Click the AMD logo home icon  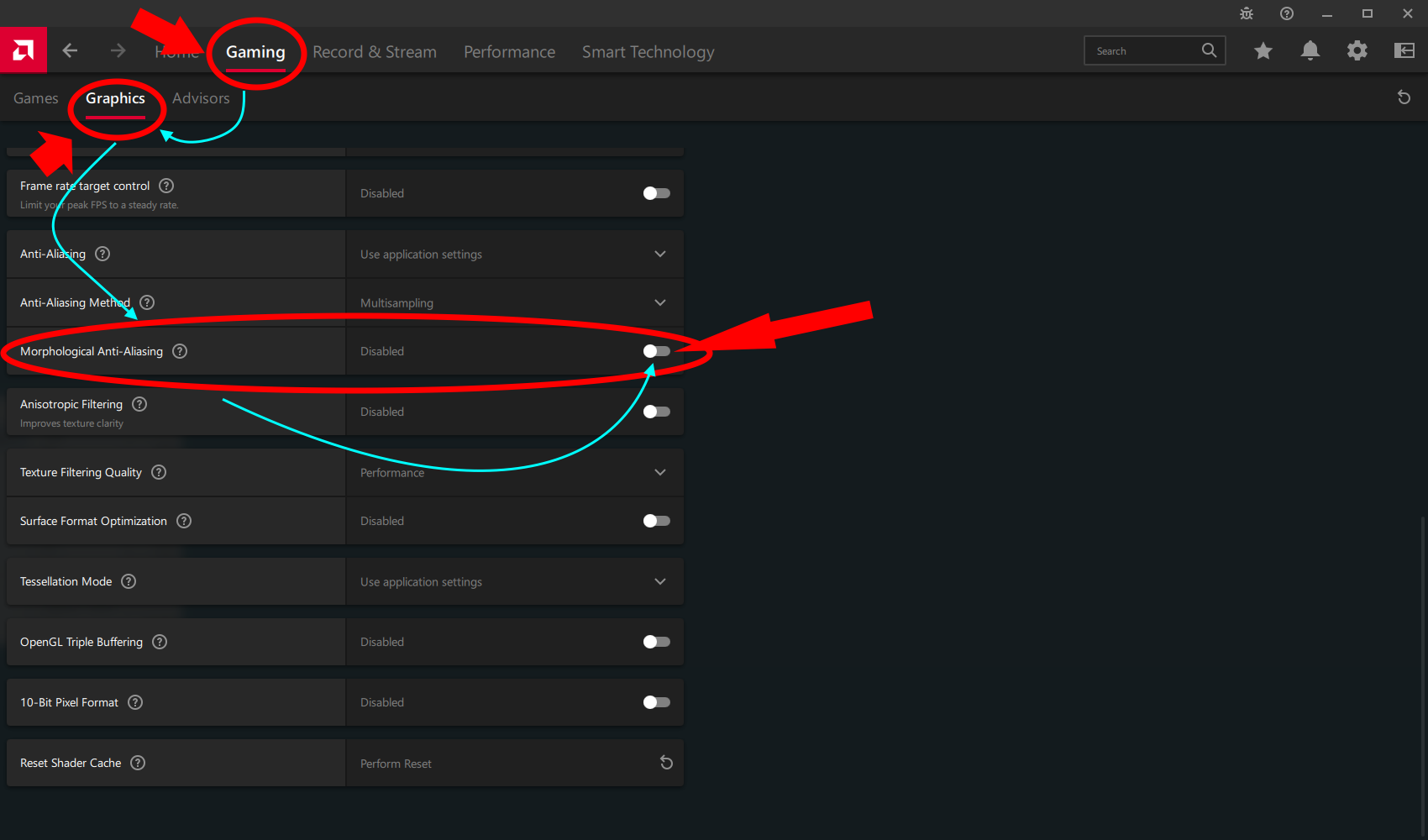click(x=24, y=50)
